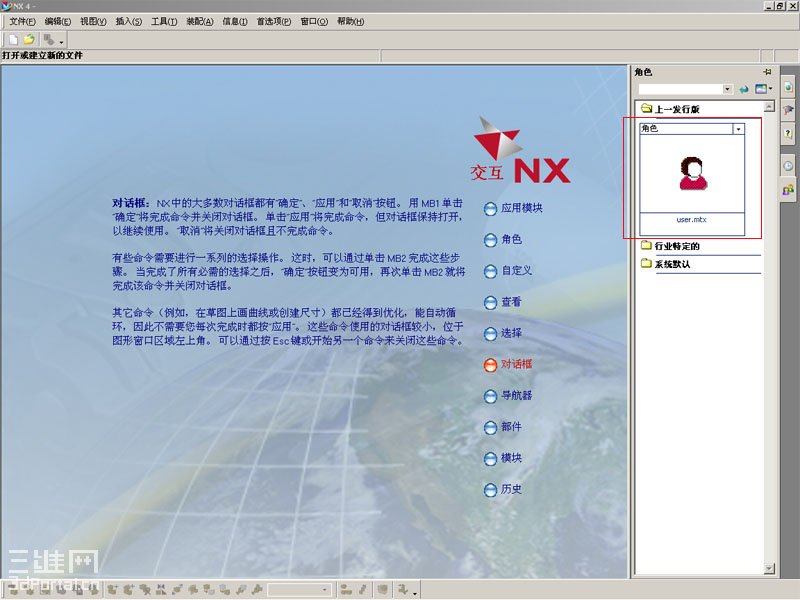
Task: Open the help question-mark resource tab
Action: (788, 134)
